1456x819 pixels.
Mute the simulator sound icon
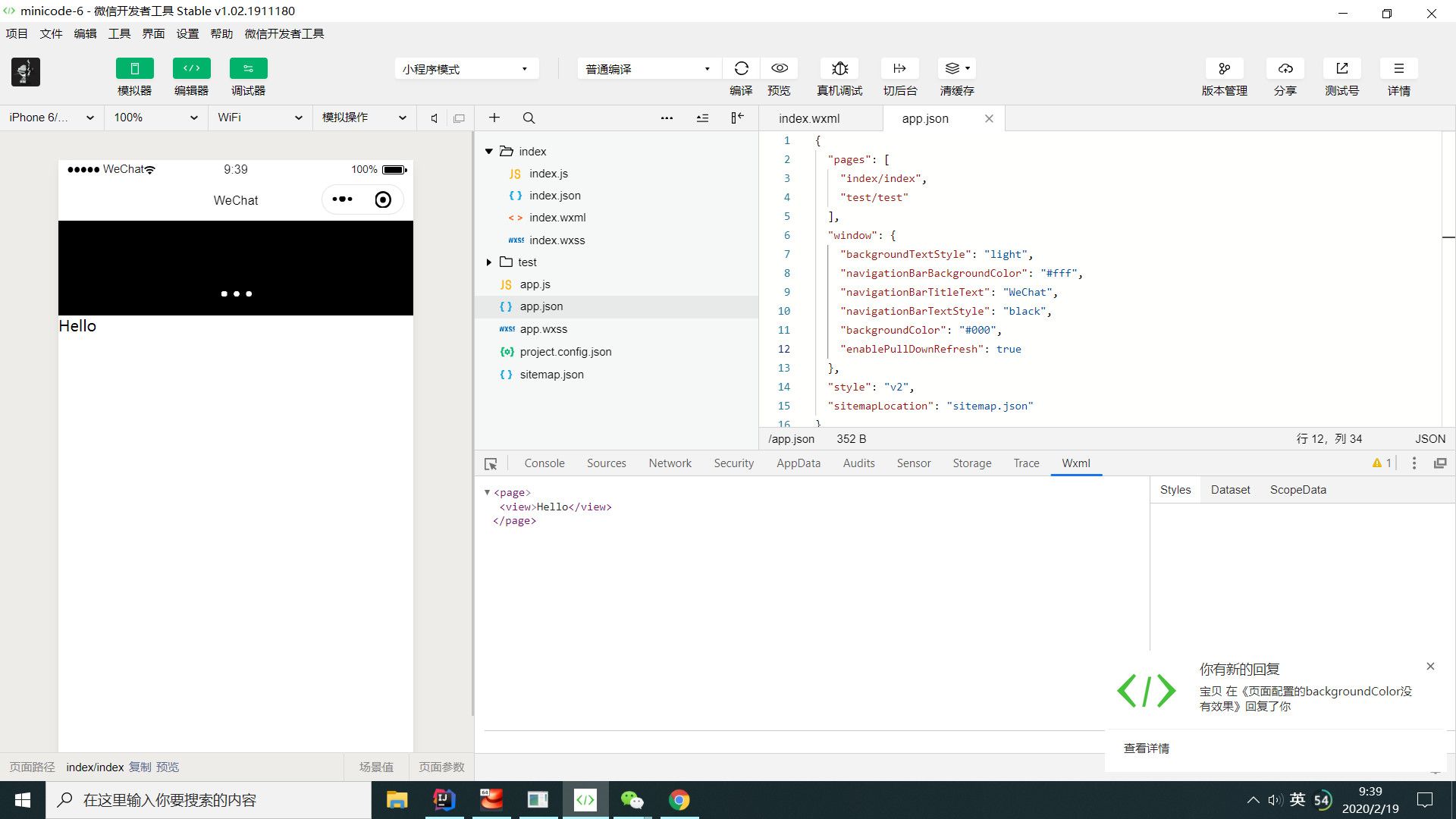pyautogui.click(x=434, y=118)
